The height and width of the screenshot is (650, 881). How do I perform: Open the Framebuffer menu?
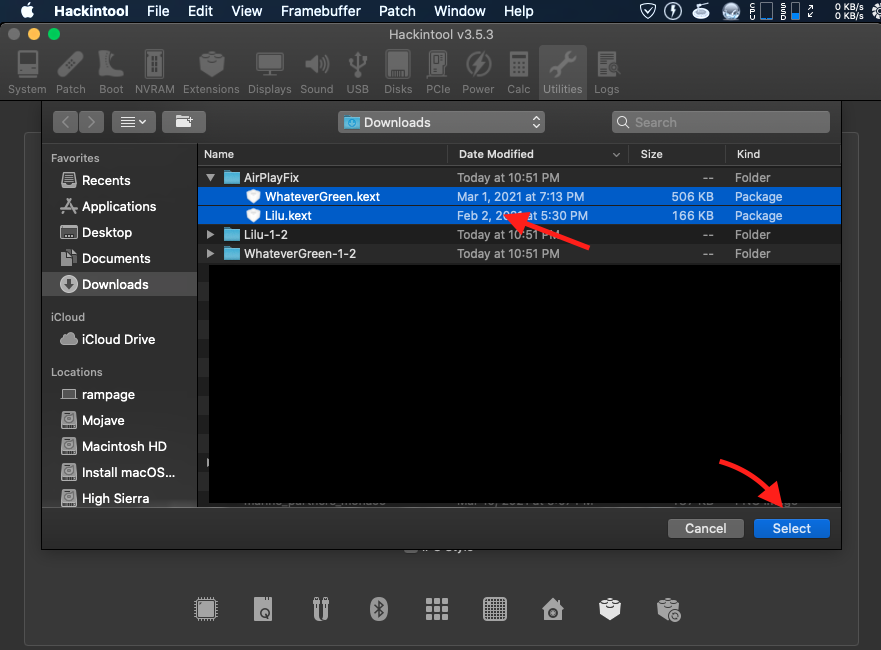[x=320, y=11]
